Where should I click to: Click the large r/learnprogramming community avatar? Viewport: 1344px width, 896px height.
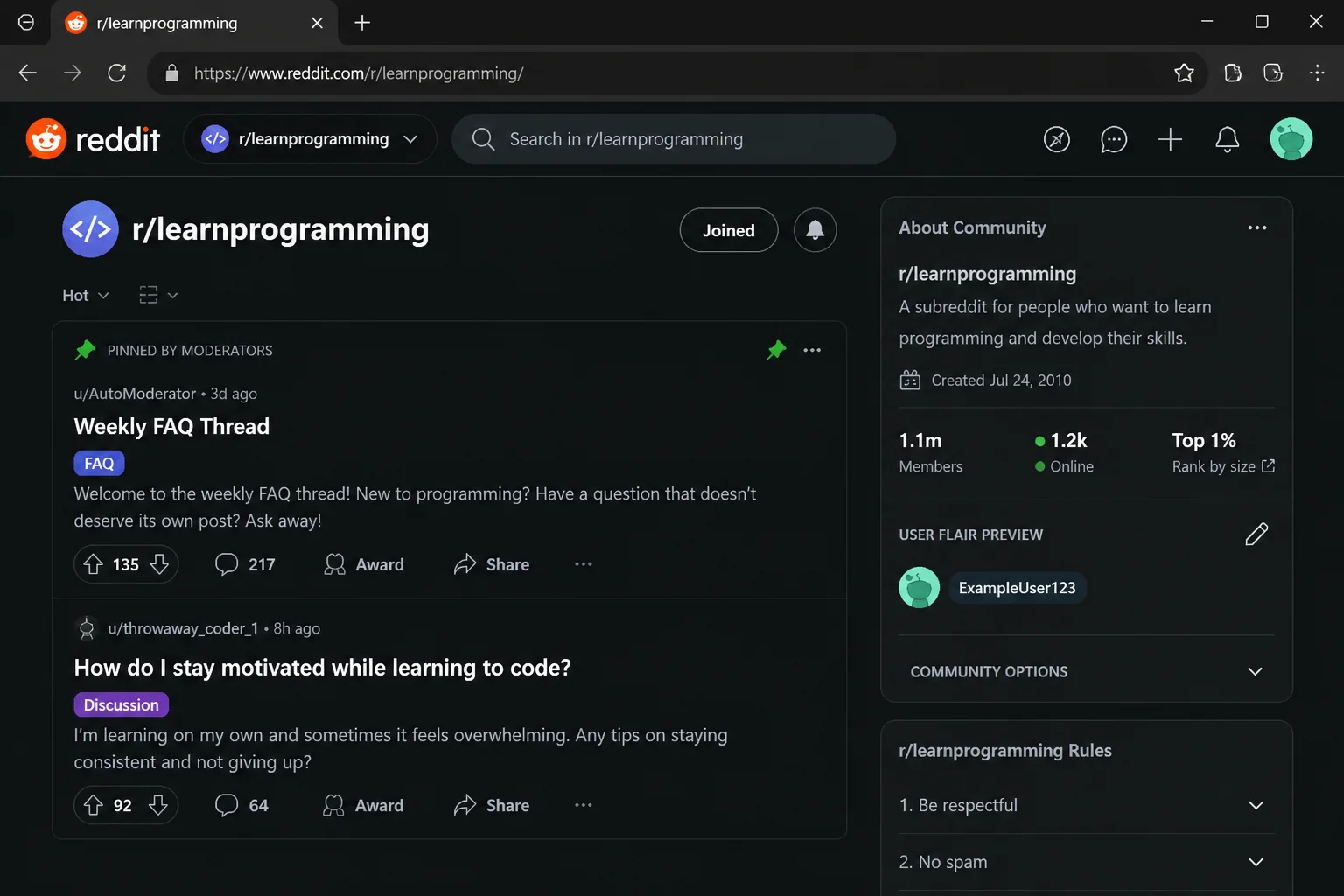[x=90, y=229]
